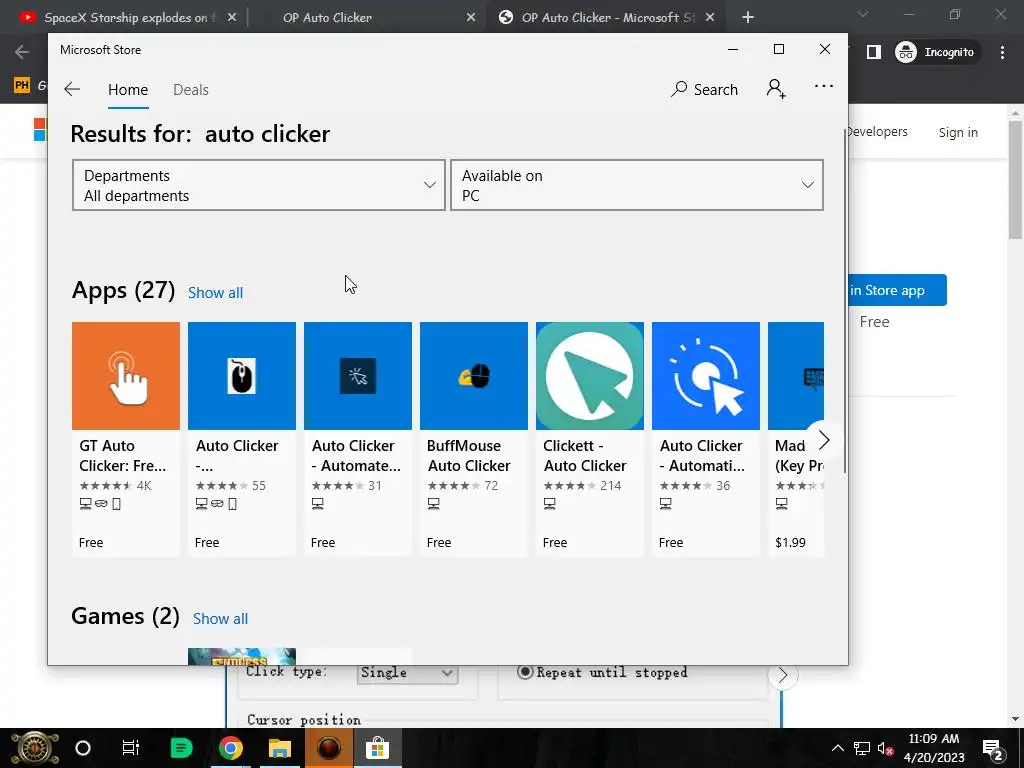Click the Microsoft logo on the webpage
1024x768 pixels.
pos(40,129)
